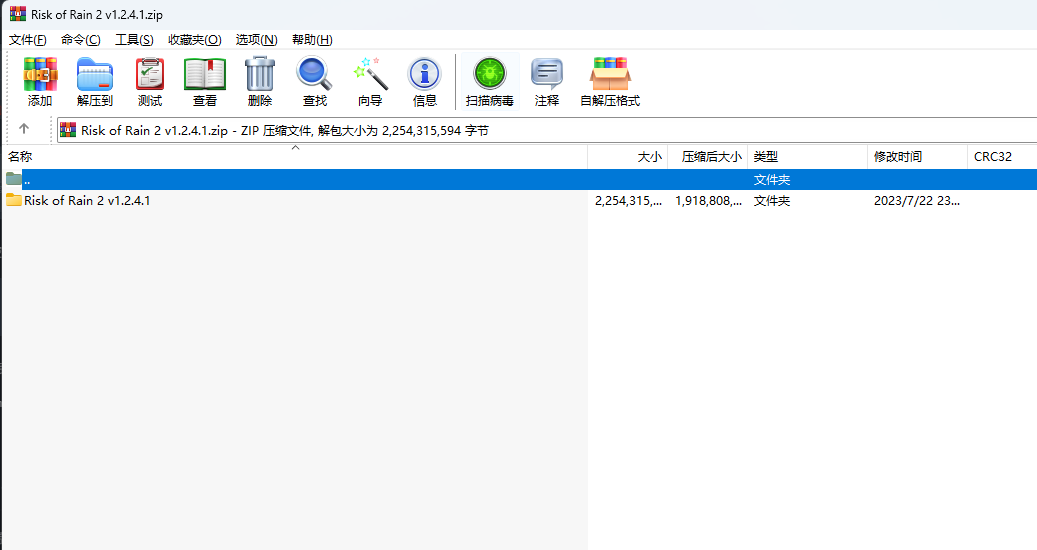The width and height of the screenshot is (1037, 550).
Task: Select the Risk of Rain 2 v1.2.4.1 folder
Action: click(87, 201)
